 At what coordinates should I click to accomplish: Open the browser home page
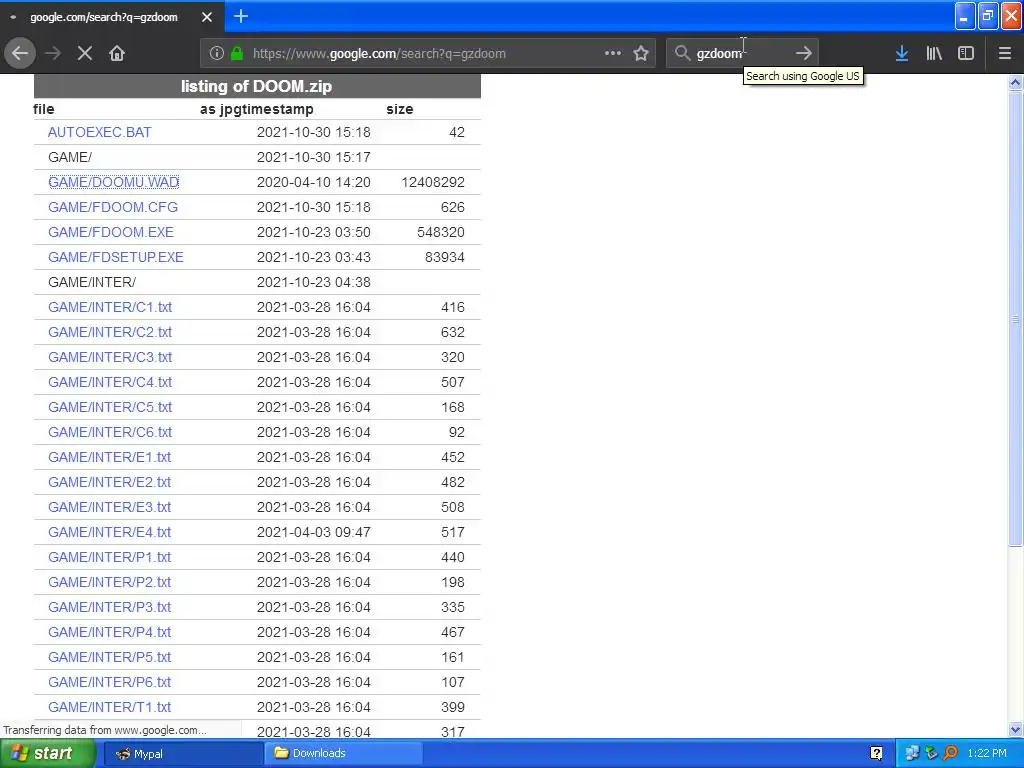tap(117, 53)
